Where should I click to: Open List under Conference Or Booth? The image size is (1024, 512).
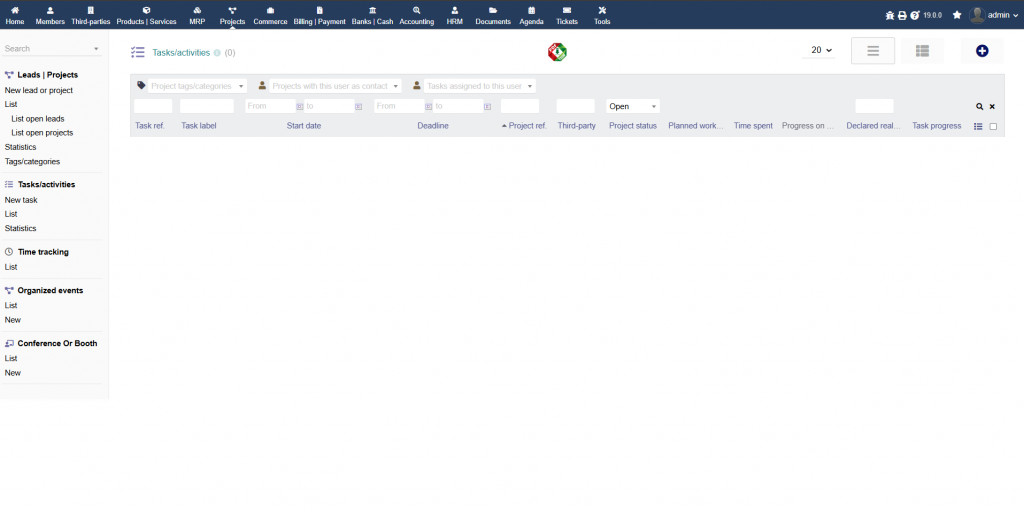click(11, 359)
